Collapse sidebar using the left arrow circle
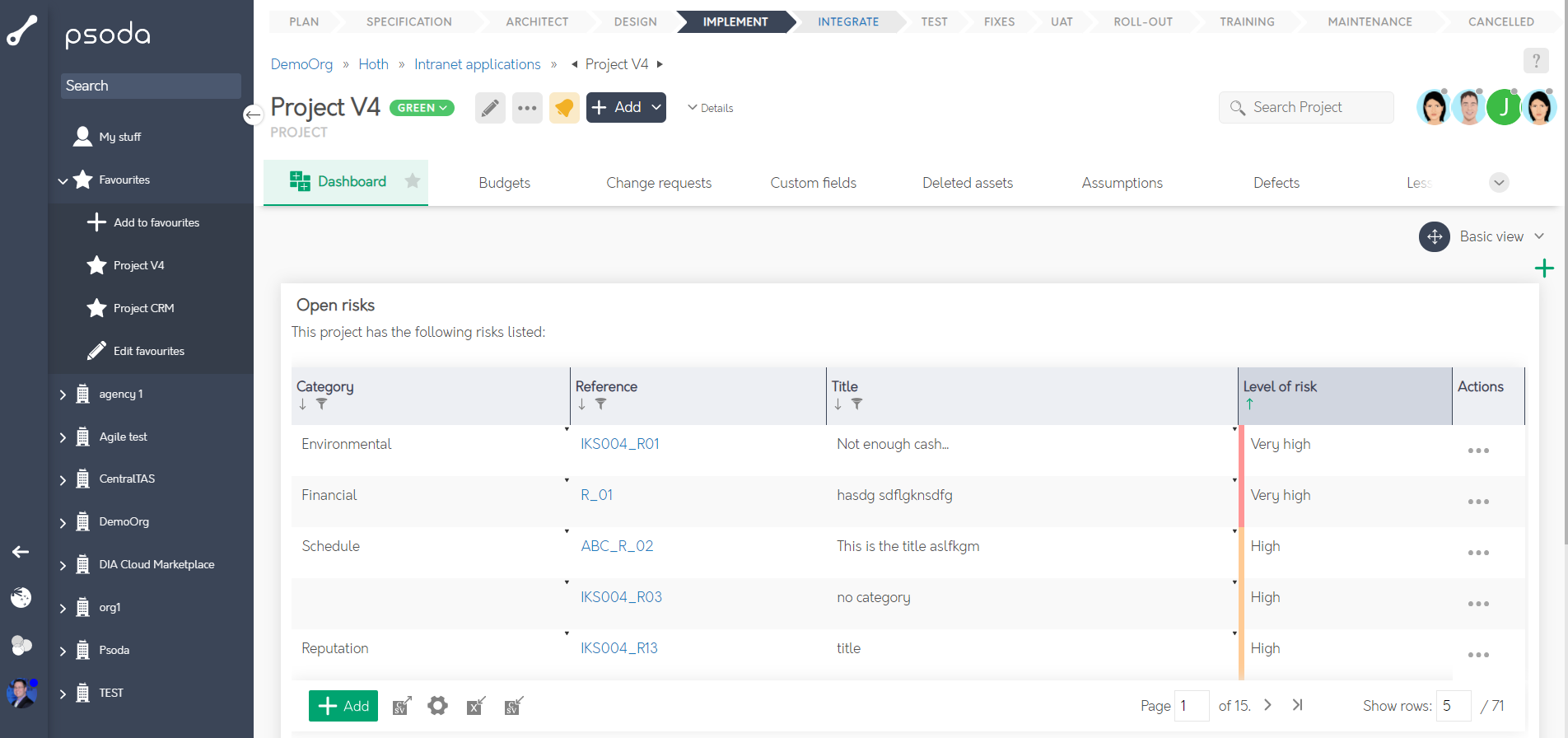 tap(253, 114)
